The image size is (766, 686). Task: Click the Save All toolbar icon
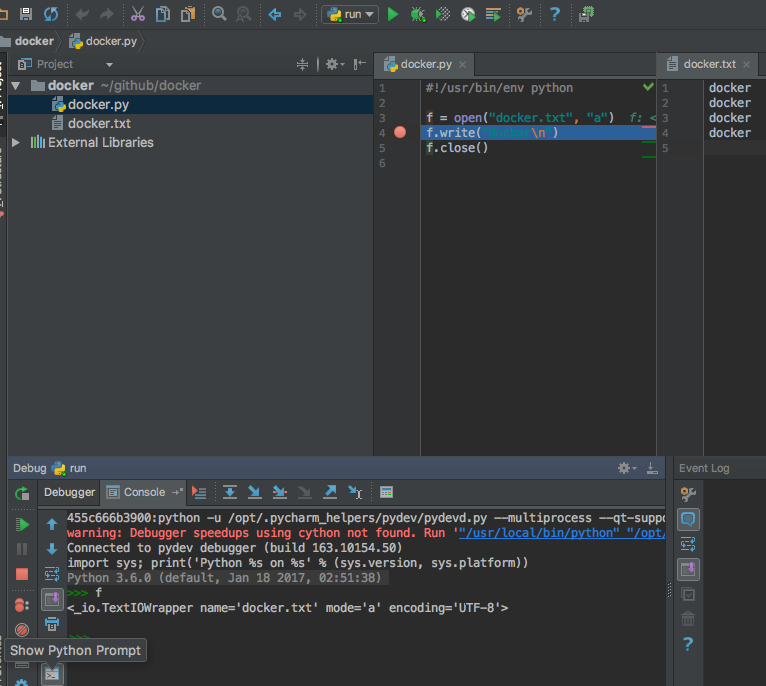tap(26, 14)
